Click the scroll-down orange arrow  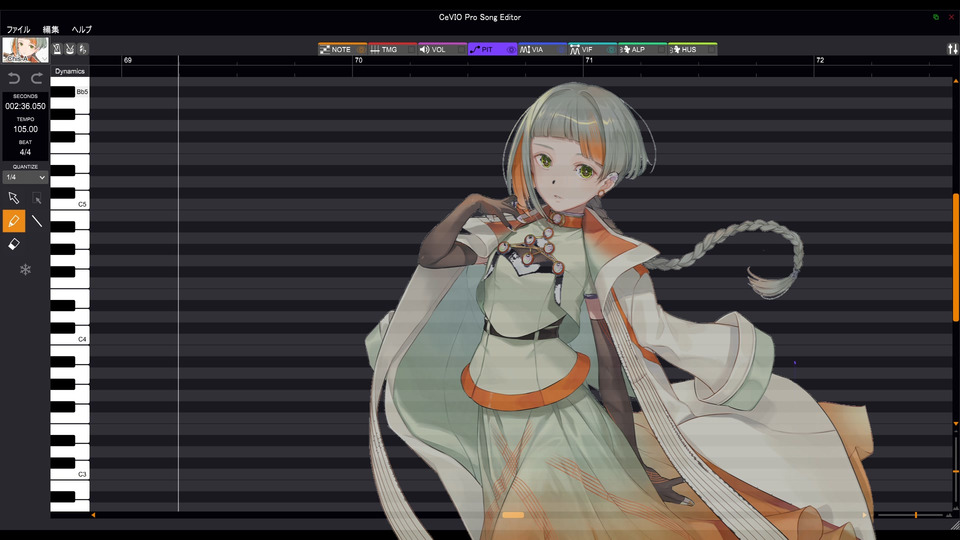[955, 424]
